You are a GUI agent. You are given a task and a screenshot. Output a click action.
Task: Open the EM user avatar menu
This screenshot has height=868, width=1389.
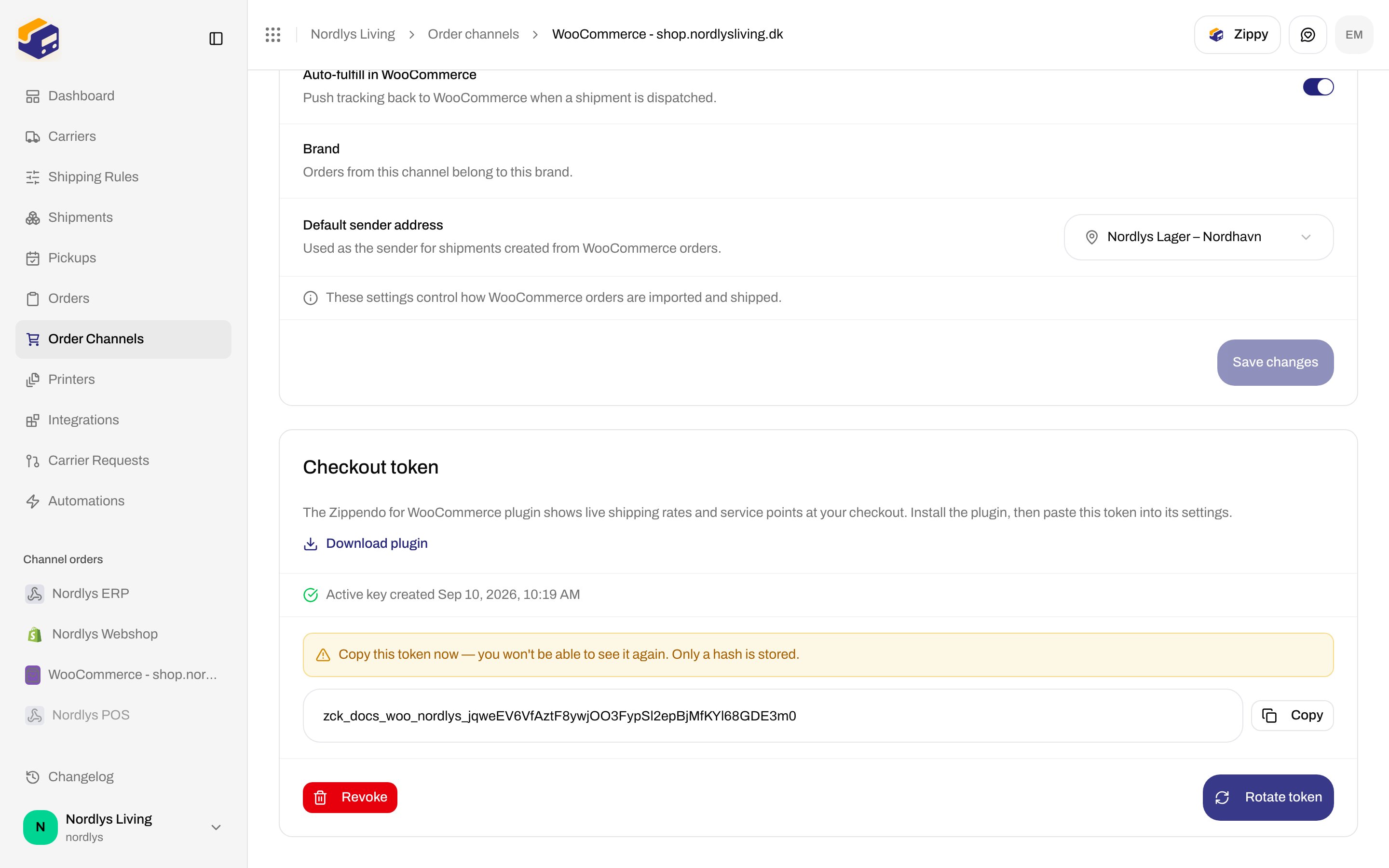click(1353, 34)
